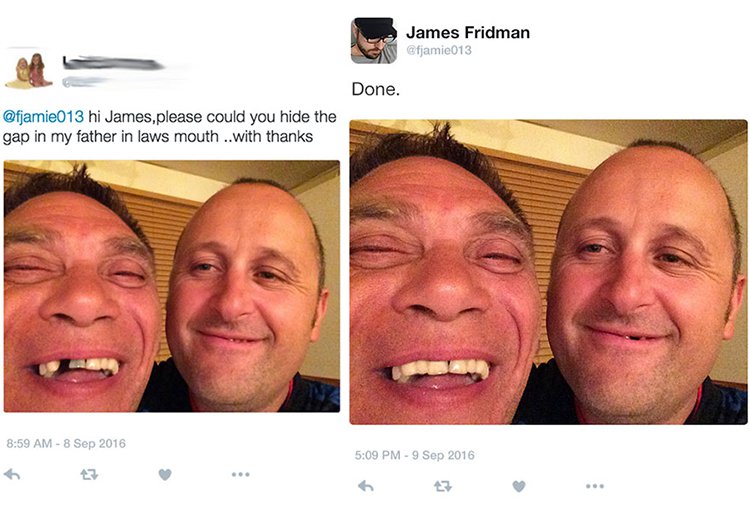Reply to the left tweet with the arrow icon

point(13,475)
